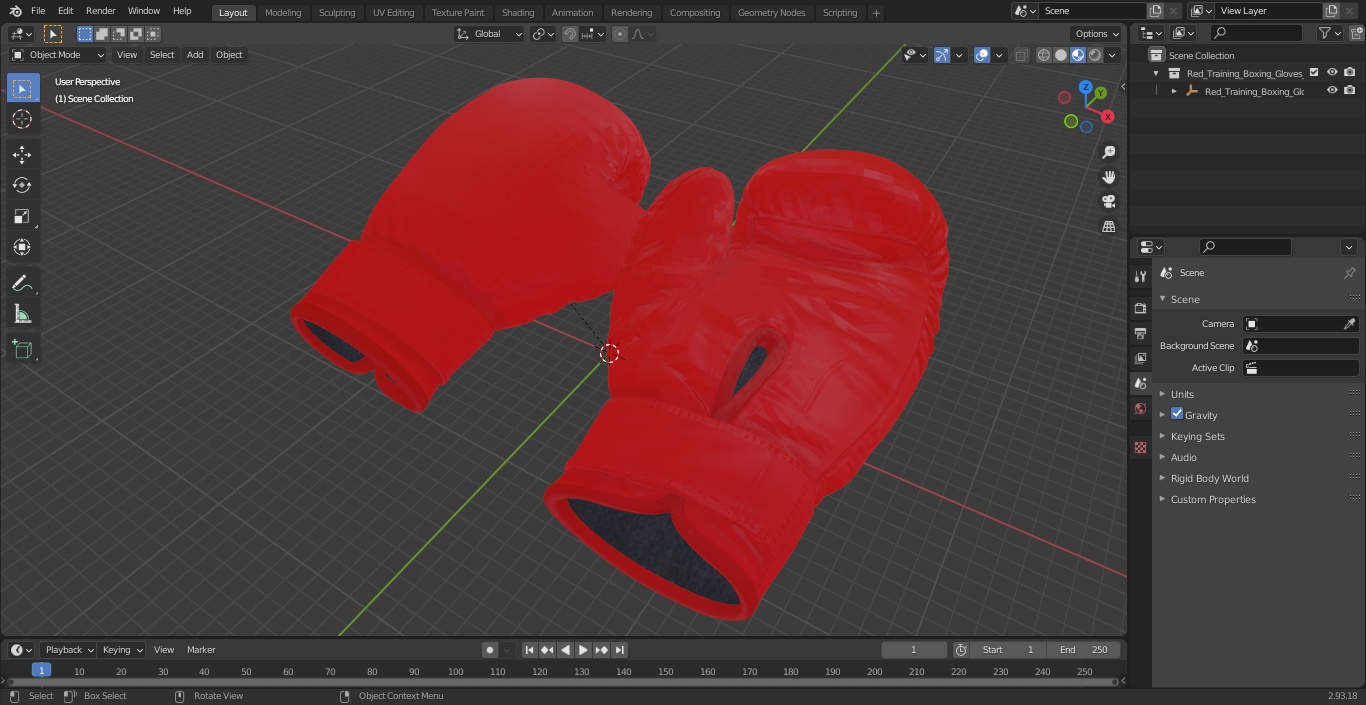Open the pivot point dropdown
This screenshot has height=705, width=1366.
pos(543,34)
